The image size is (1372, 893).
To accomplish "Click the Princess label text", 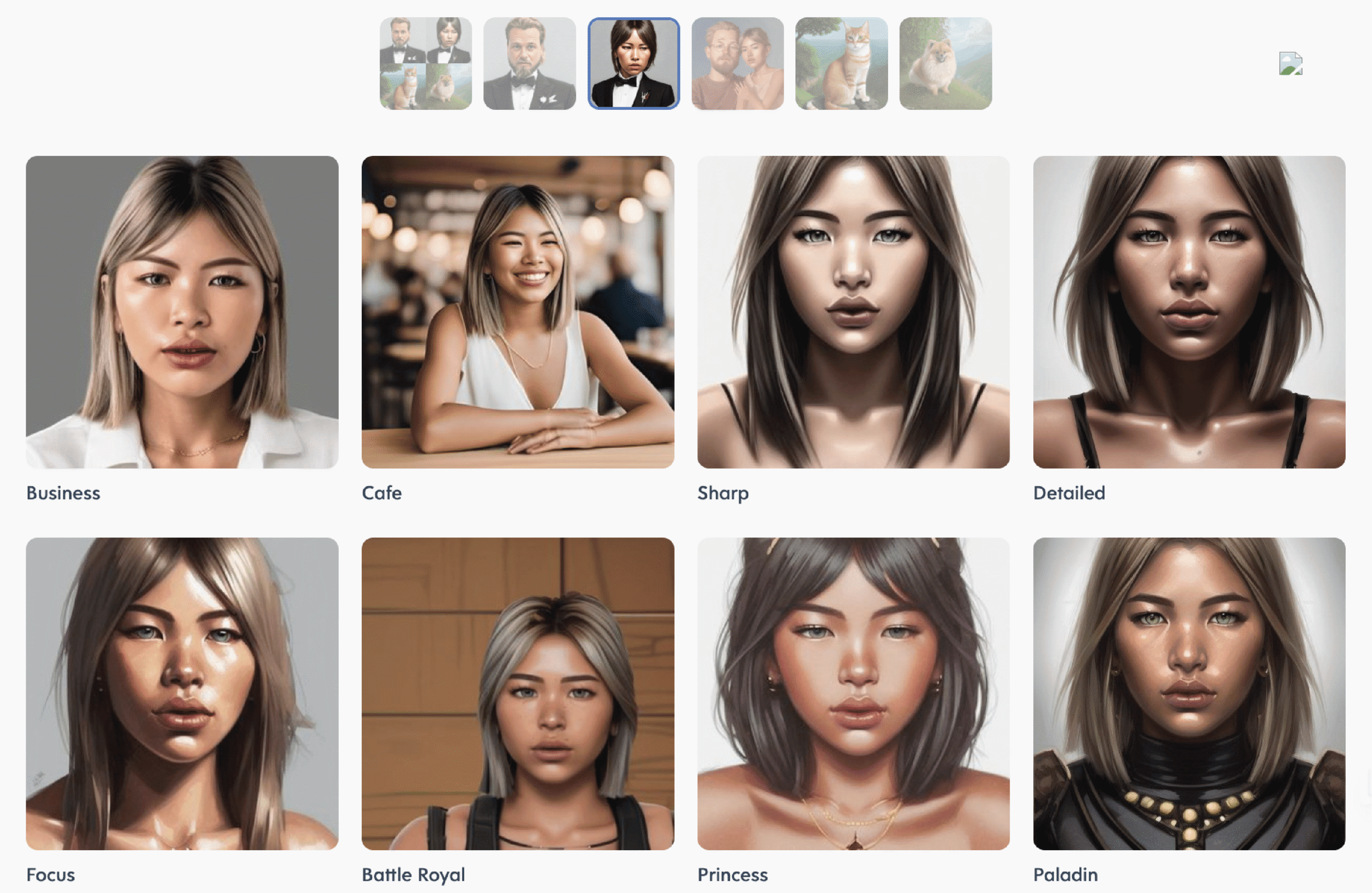I will [732, 875].
